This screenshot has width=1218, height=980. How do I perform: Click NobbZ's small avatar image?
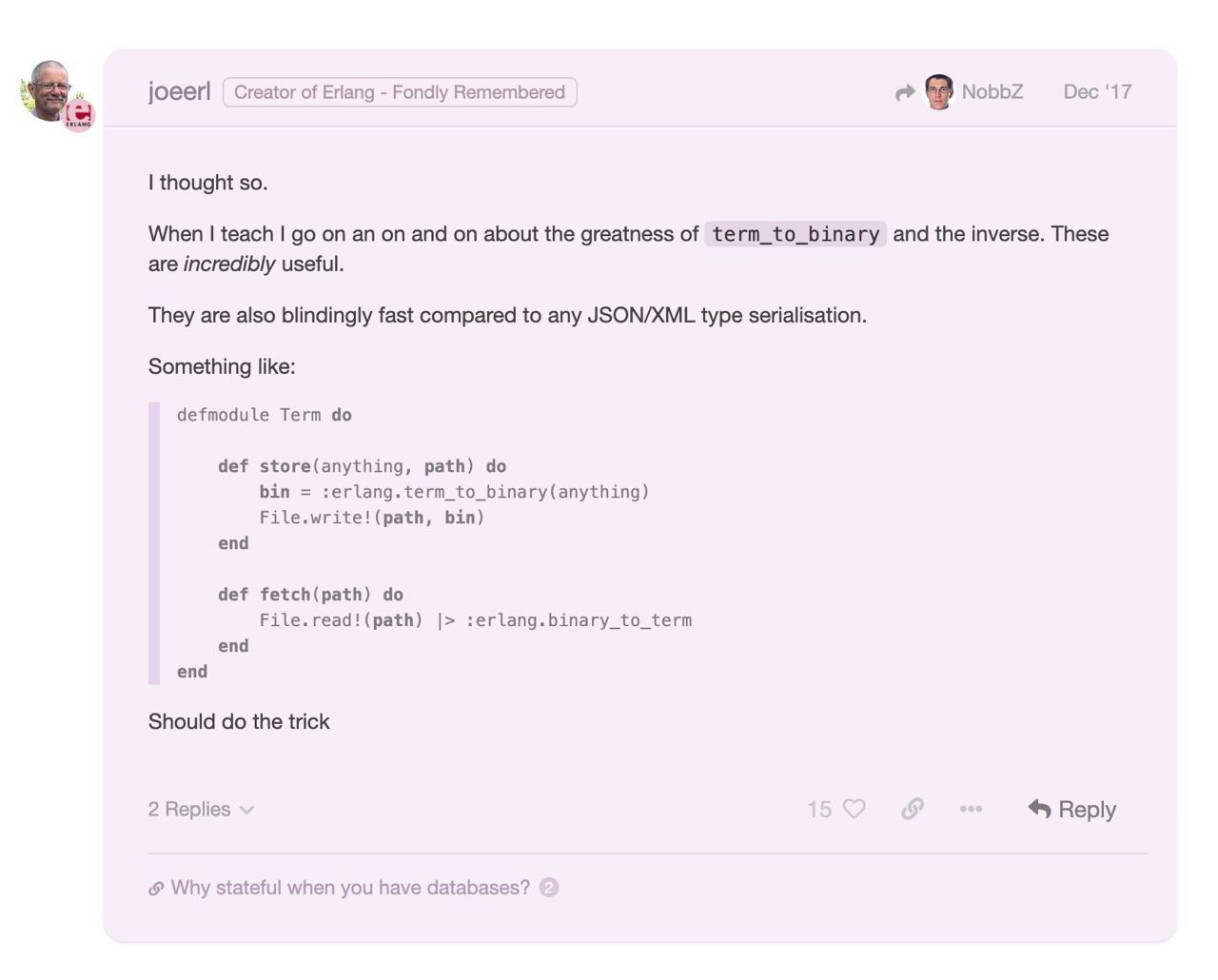pyautogui.click(x=939, y=92)
